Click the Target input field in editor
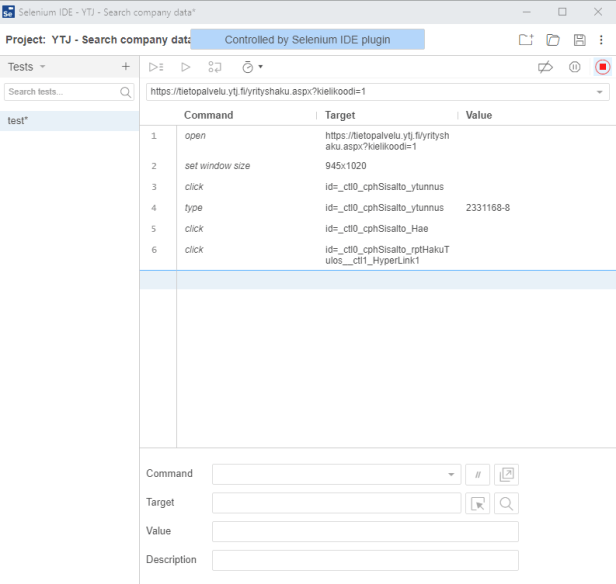 tap(336, 503)
